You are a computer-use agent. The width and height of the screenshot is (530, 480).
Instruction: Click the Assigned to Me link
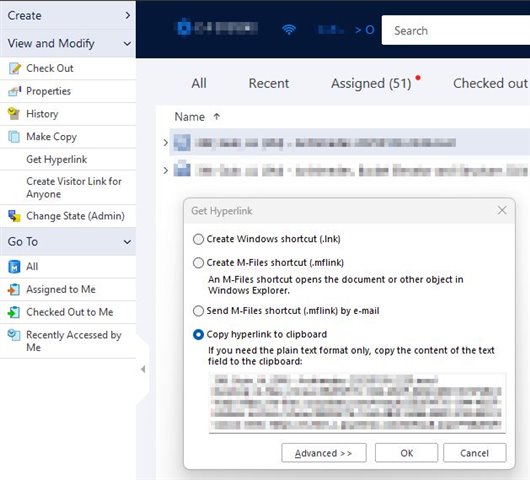tap(61, 290)
